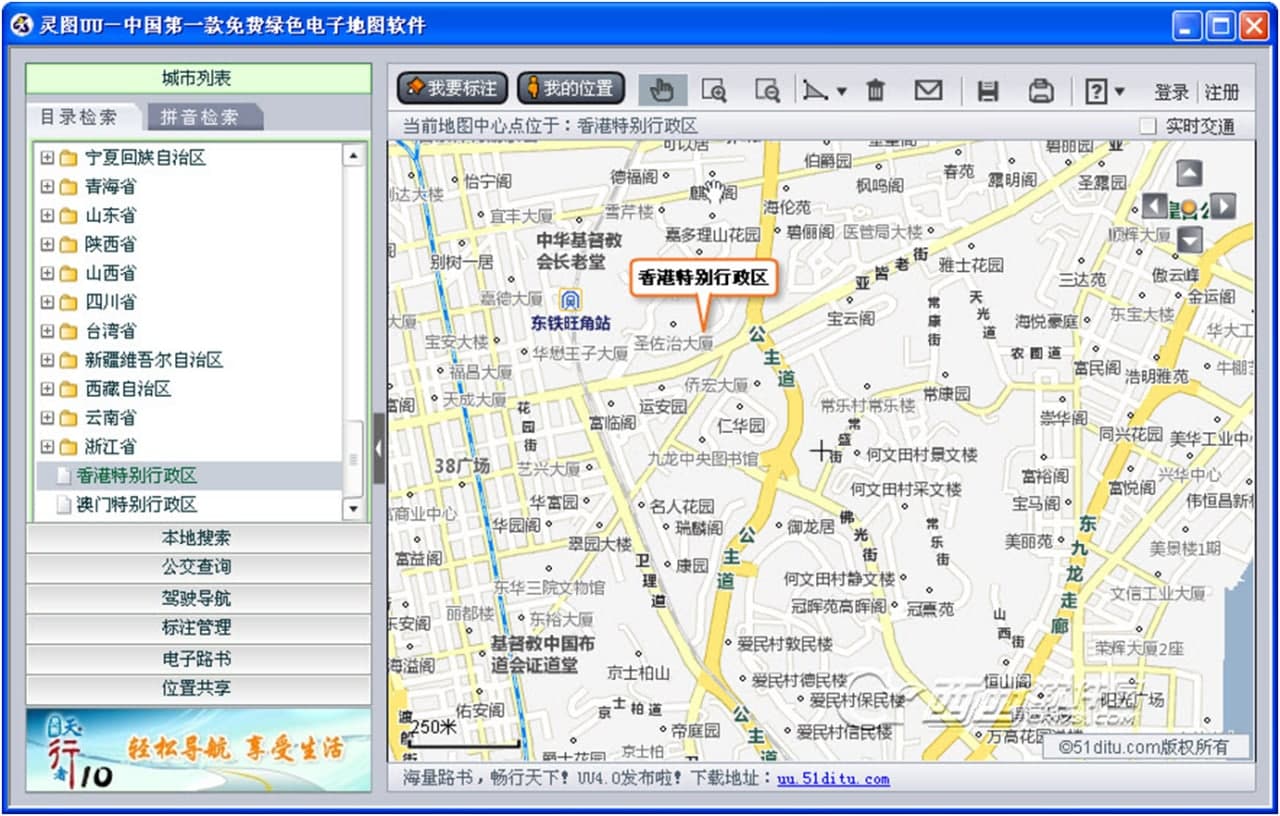The height and width of the screenshot is (816, 1280).
Task: Print the map using printer icon
Action: pyautogui.click(x=1041, y=91)
